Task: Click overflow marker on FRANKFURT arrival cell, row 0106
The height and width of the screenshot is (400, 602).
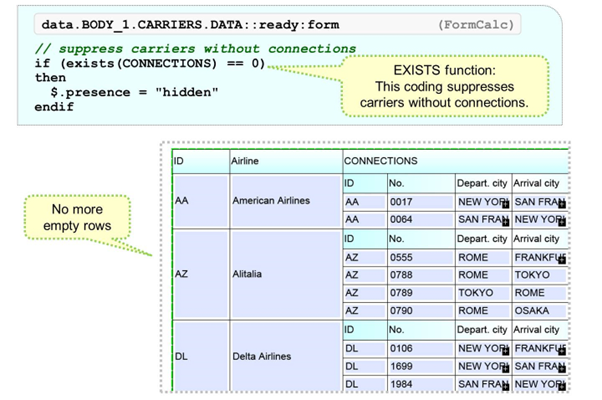Action: click(563, 350)
